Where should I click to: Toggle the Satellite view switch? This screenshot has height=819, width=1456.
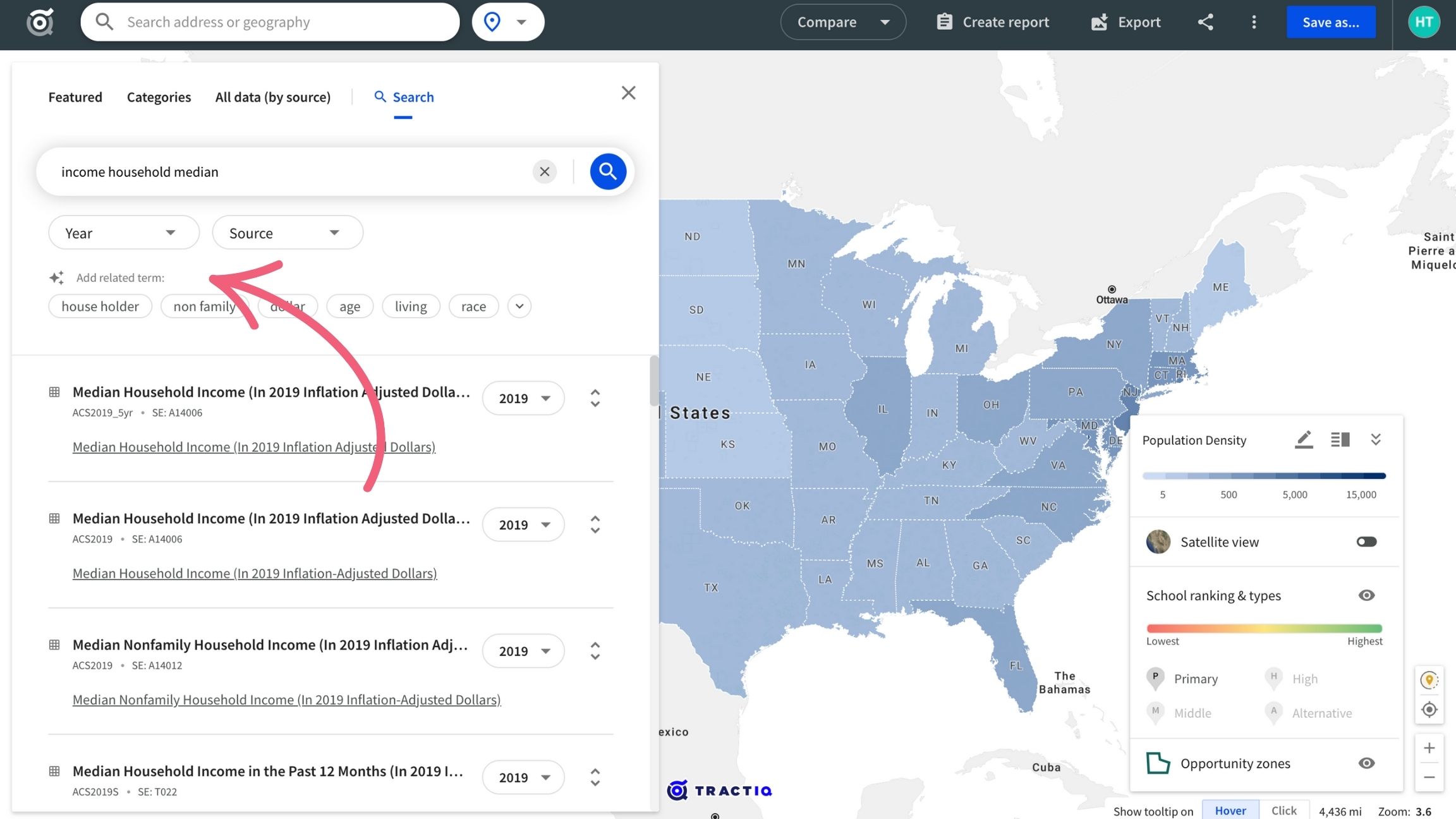tap(1366, 542)
